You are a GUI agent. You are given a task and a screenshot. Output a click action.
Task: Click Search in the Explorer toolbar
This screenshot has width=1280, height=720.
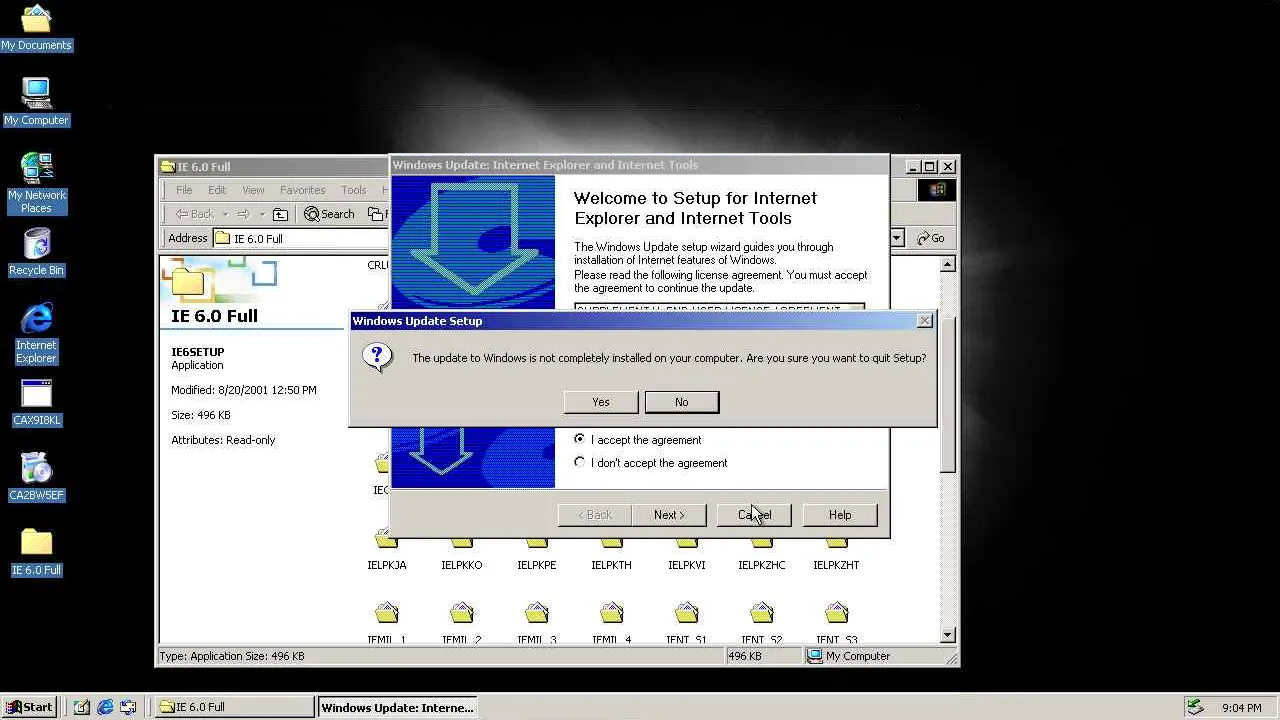pos(329,214)
